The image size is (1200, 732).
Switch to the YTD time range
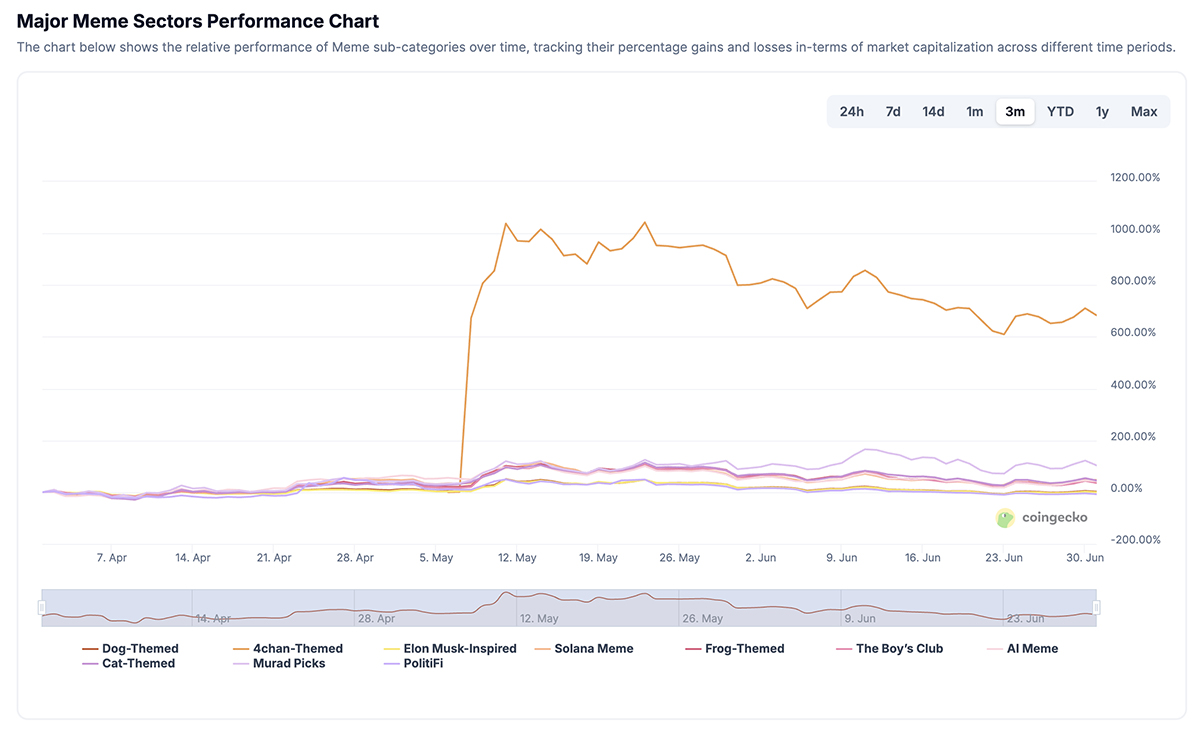point(1060,111)
